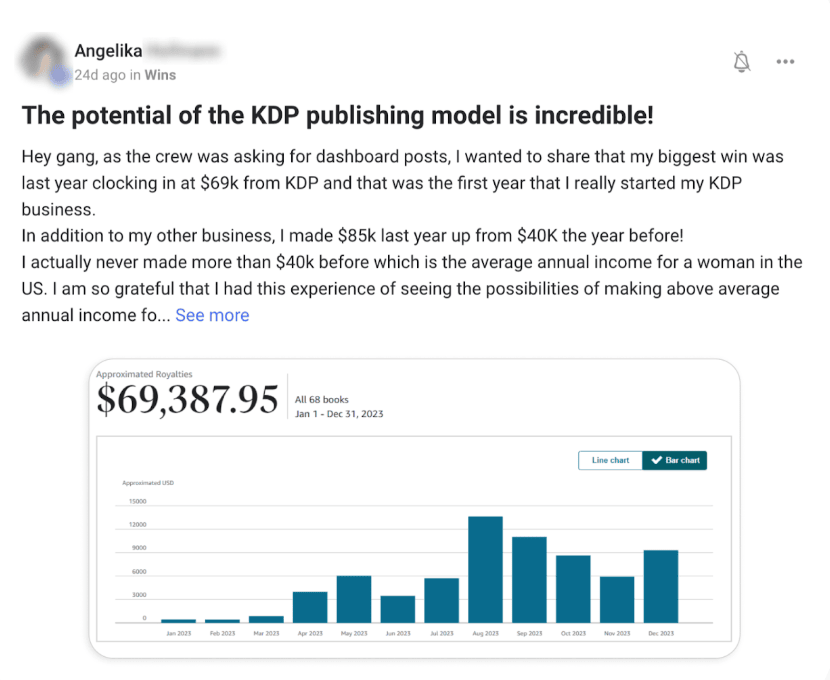Click the Nov 2023 bar

617,599
